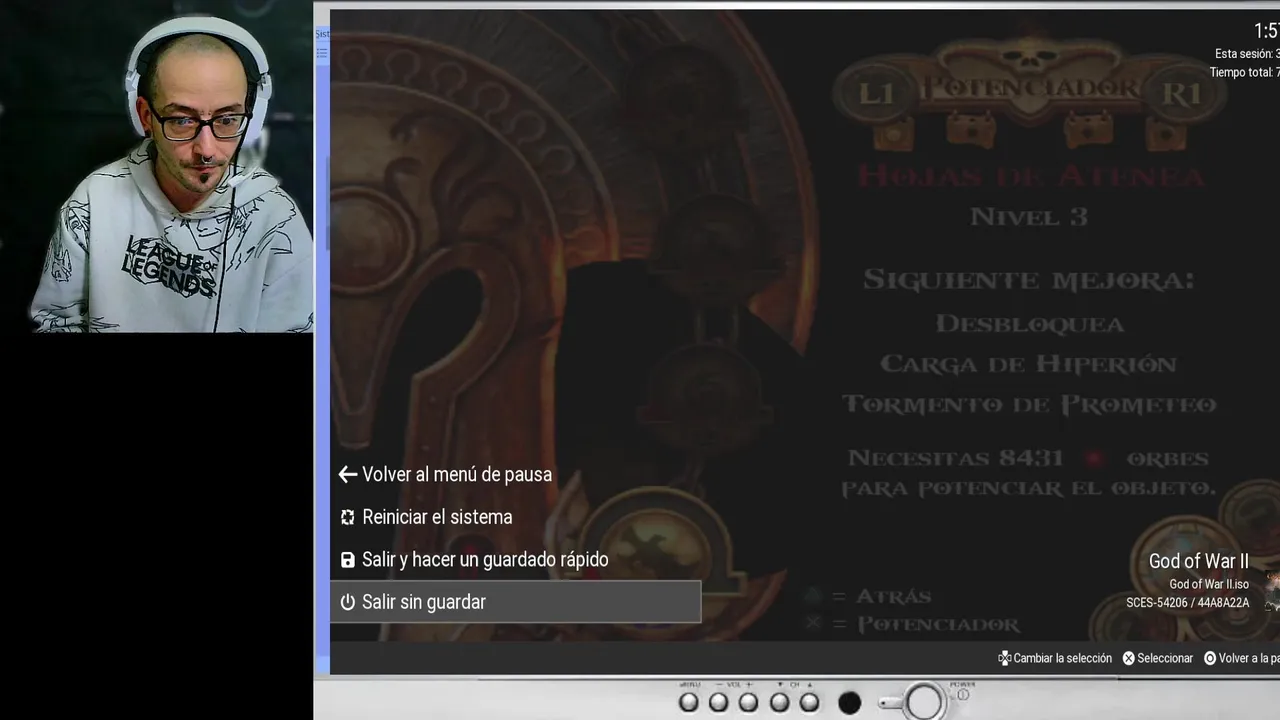Click the Necesitas 8431 orbes text
The width and height of the screenshot is (1280, 720).
(x=1029, y=458)
